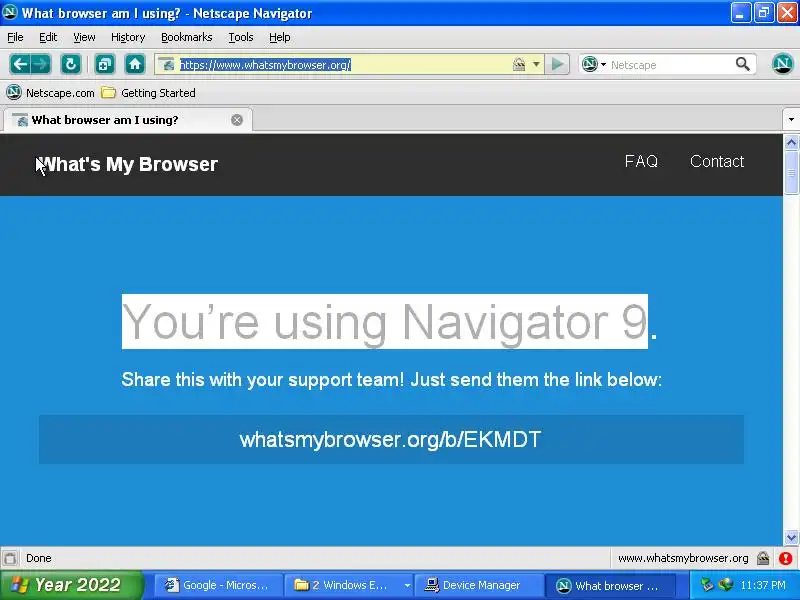
Task: Open the Help menu
Action: click(x=280, y=37)
